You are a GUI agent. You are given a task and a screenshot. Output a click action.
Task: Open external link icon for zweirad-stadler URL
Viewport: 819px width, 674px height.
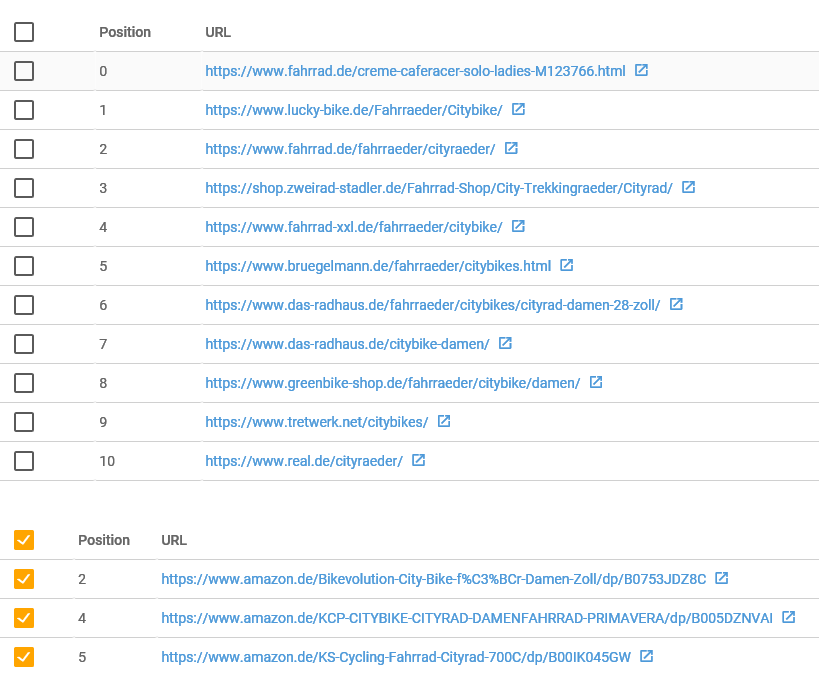pos(688,187)
